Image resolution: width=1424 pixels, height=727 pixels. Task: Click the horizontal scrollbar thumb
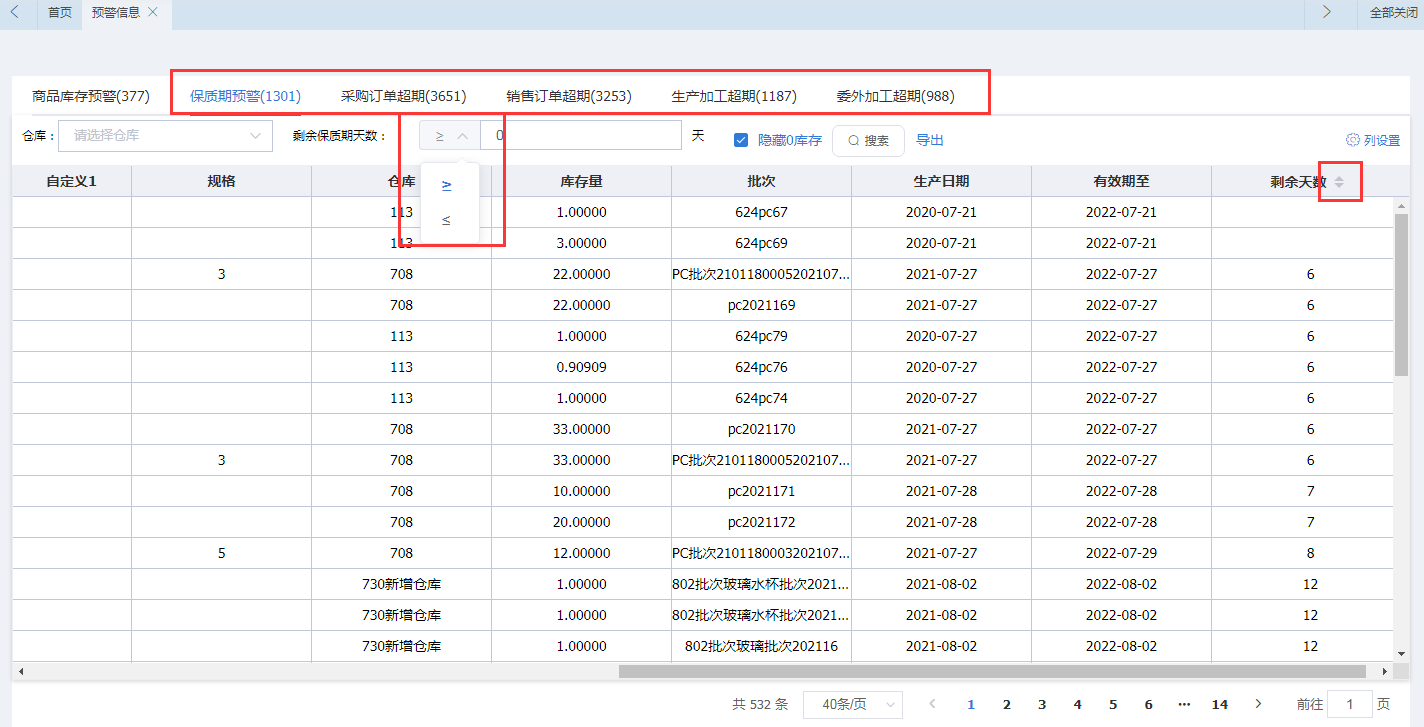(992, 672)
